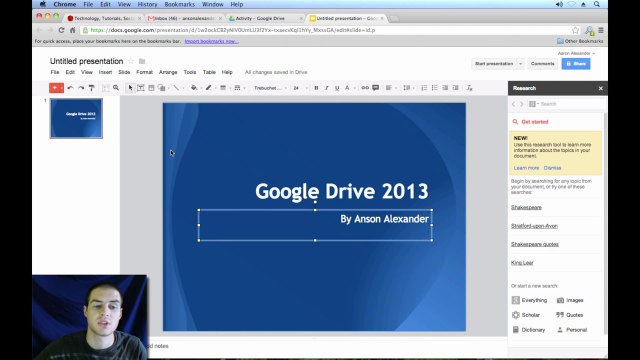This screenshot has width=640, height=360.
Task: Star the Untitled presentation
Action: point(131,61)
